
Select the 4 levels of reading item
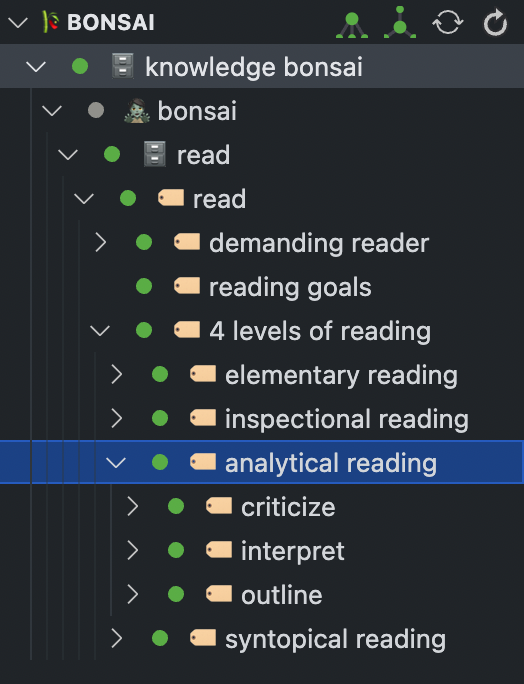tap(320, 331)
